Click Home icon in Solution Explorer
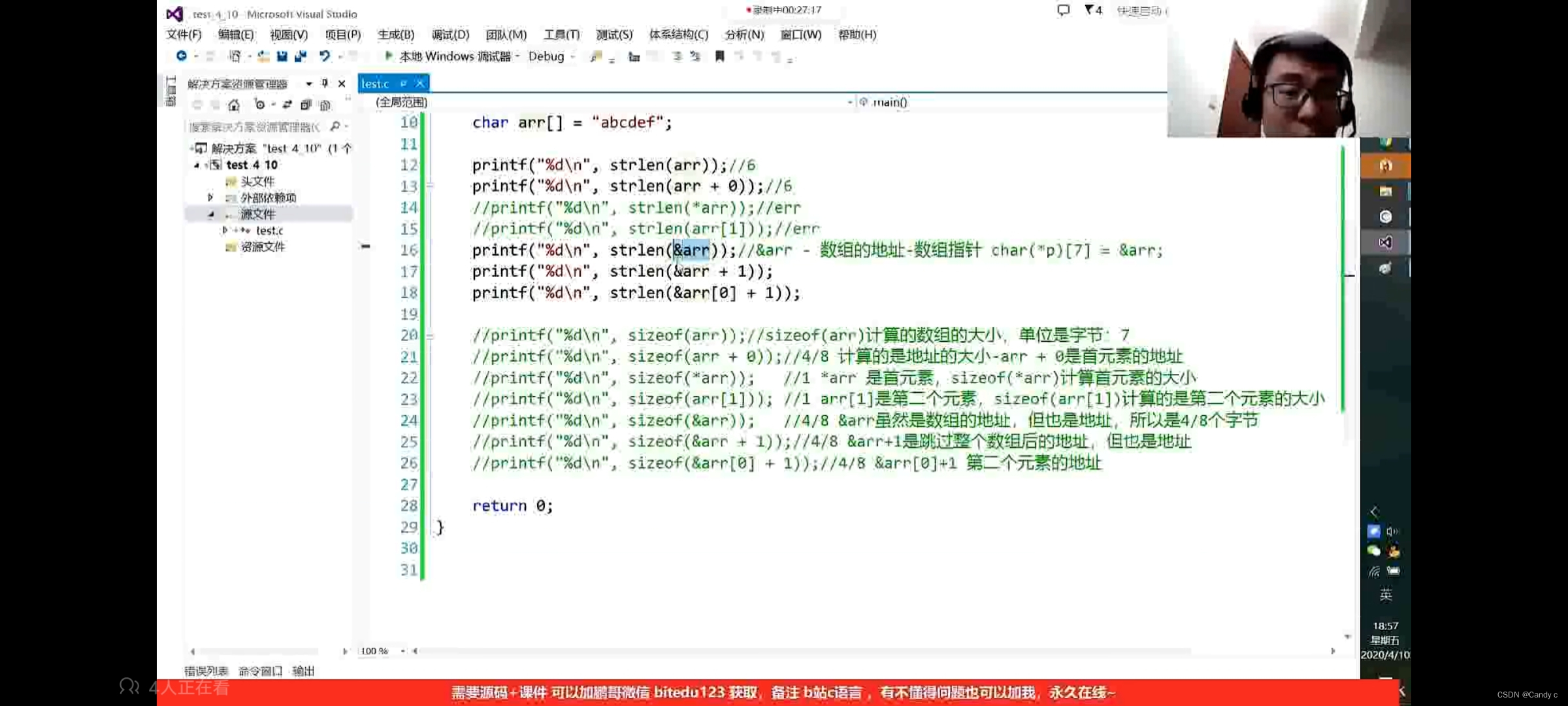 [234, 105]
